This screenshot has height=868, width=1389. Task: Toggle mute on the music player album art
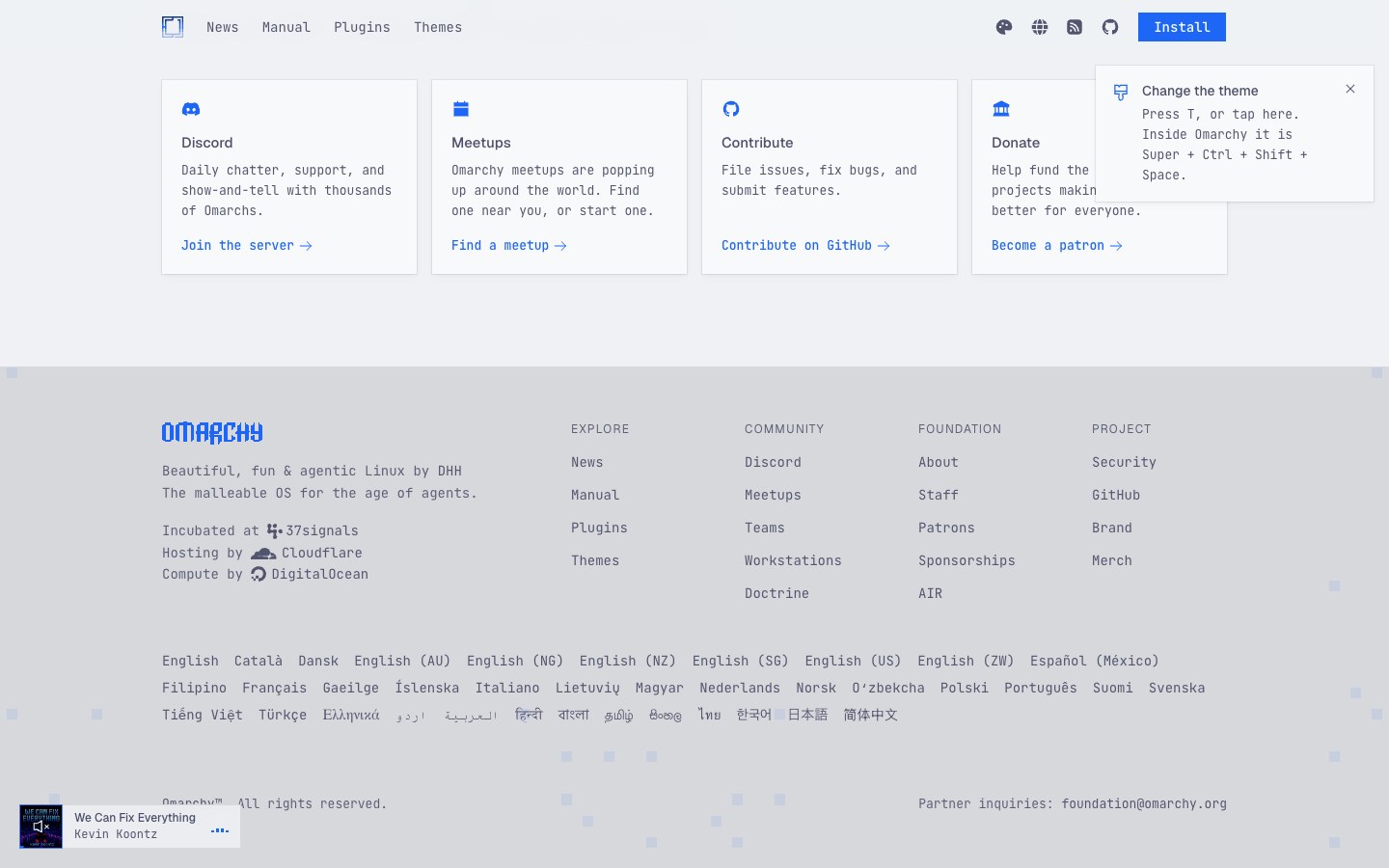point(41,827)
